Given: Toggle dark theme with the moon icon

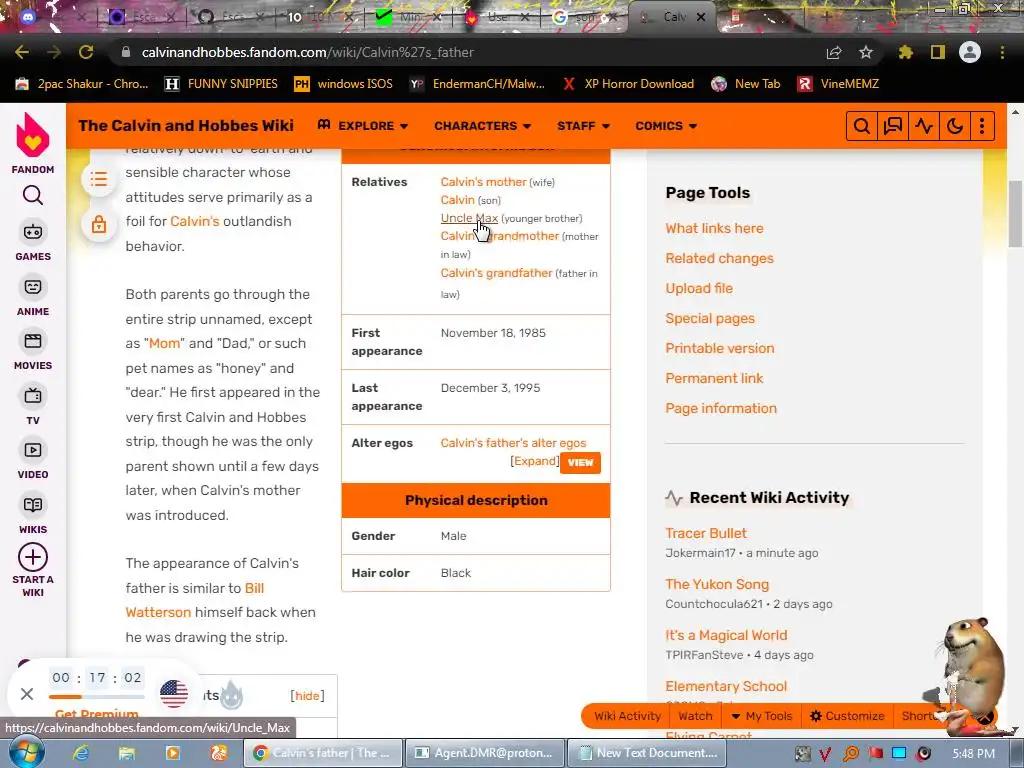Looking at the screenshot, I should (x=955, y=126).
